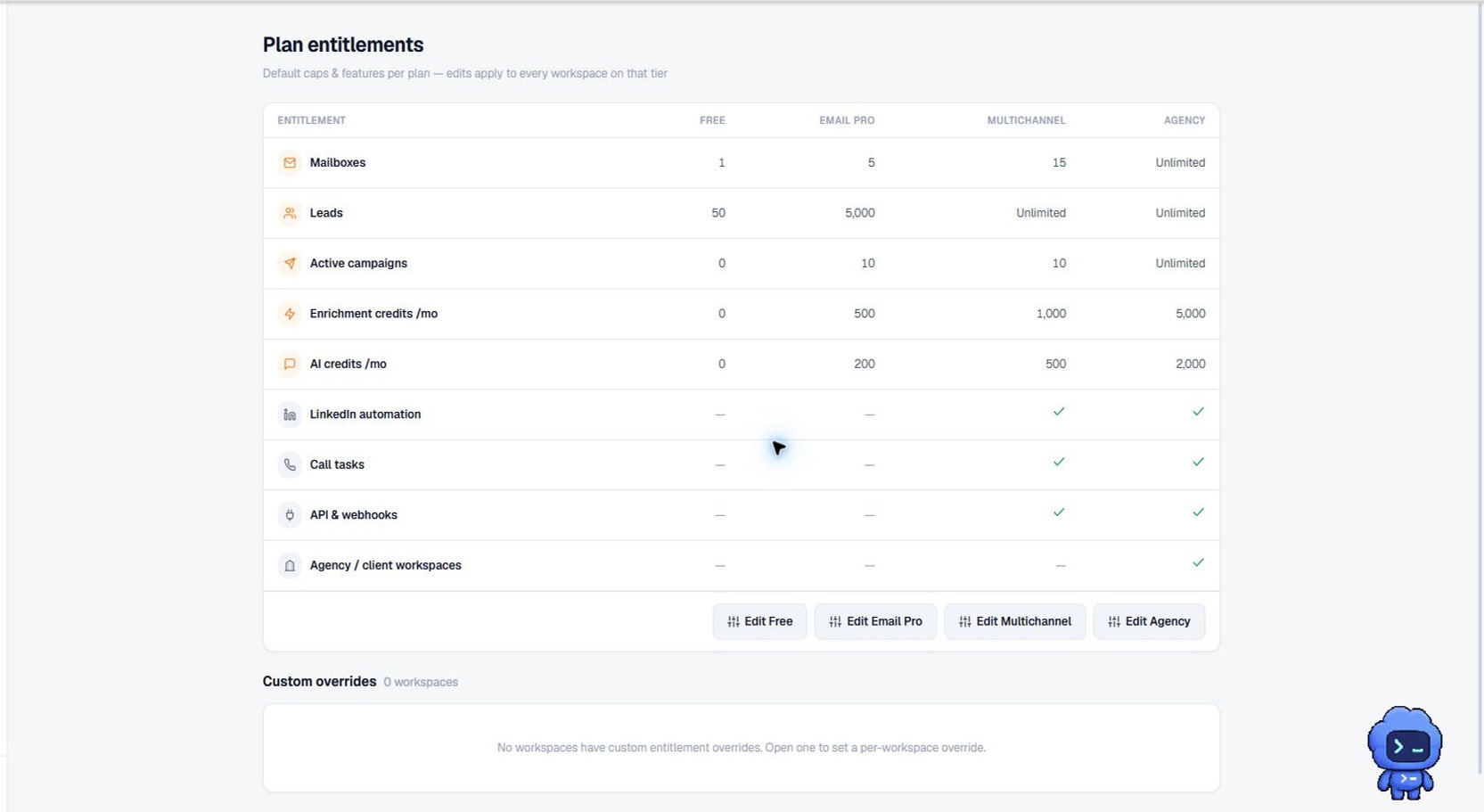Click the Custom overrides heading
The width and height of the screenshot is (1484, 812).
click(x=319, y=682)
